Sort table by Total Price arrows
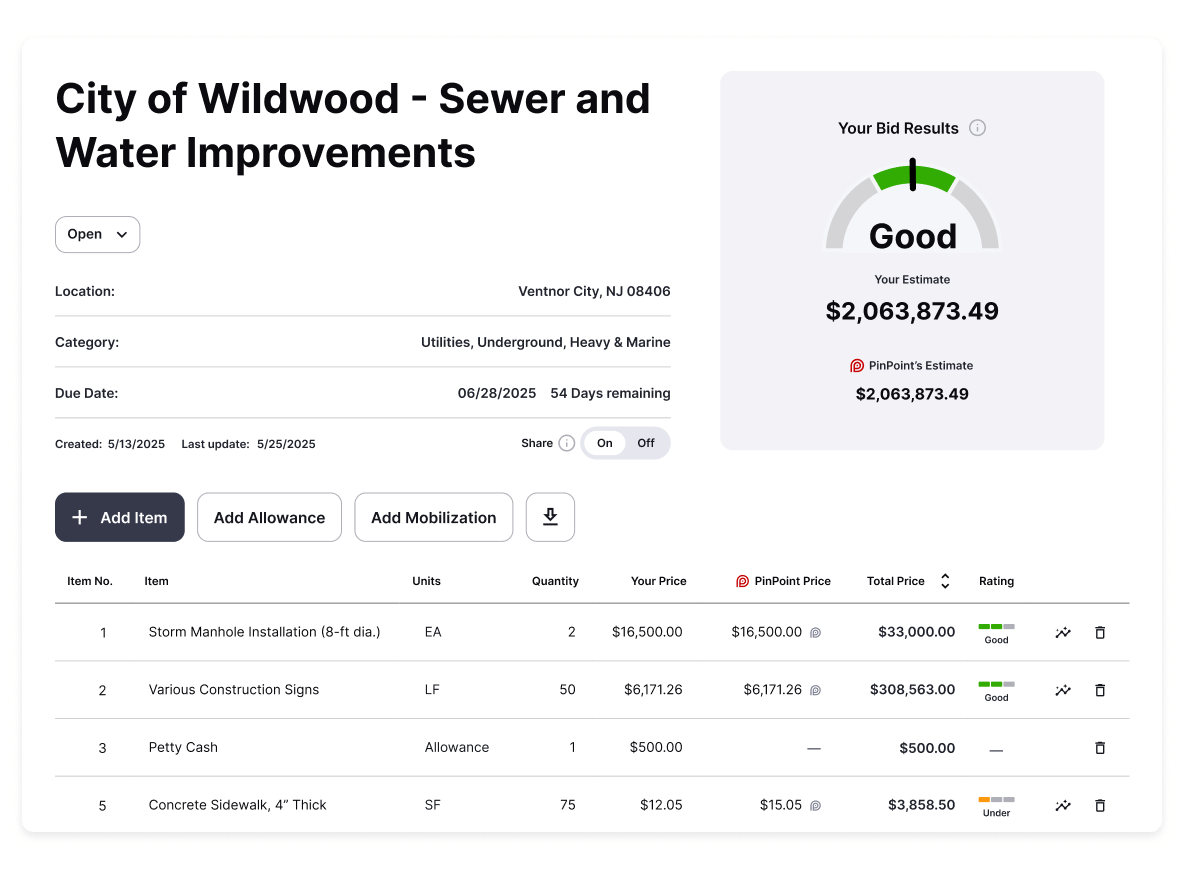Viewport: 1184px width, 872px height. 945,581
